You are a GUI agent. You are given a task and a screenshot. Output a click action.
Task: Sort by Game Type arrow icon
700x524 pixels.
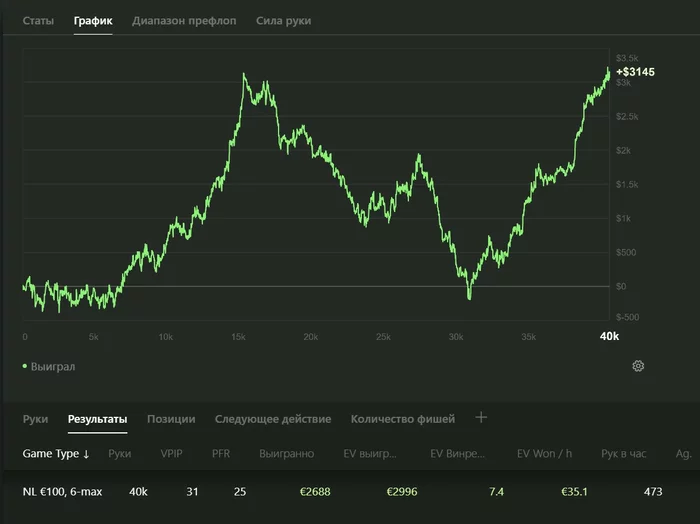click(86, 454)
